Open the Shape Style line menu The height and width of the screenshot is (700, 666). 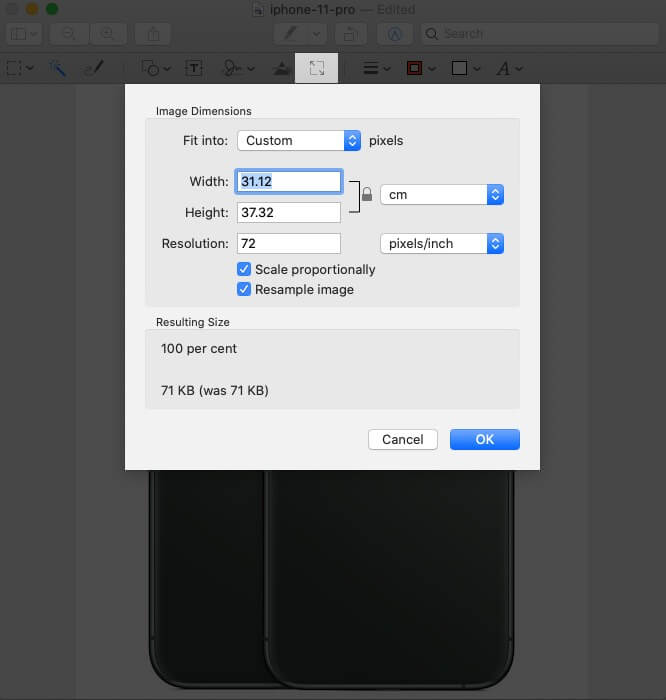point(377,68)
